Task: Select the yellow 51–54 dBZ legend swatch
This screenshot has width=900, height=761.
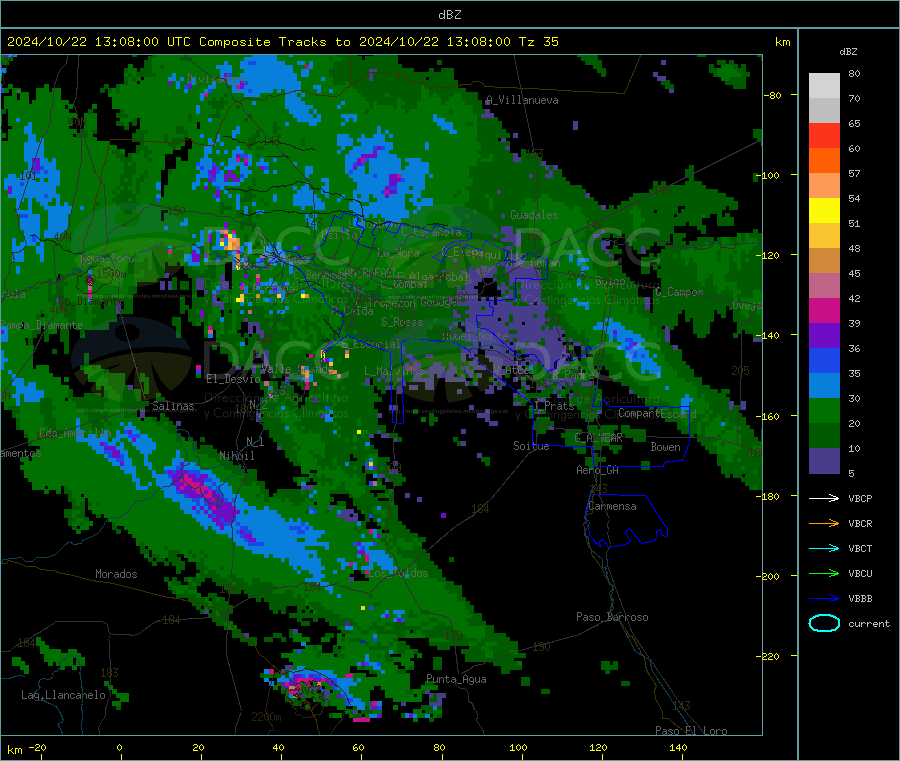Action: 824,211
